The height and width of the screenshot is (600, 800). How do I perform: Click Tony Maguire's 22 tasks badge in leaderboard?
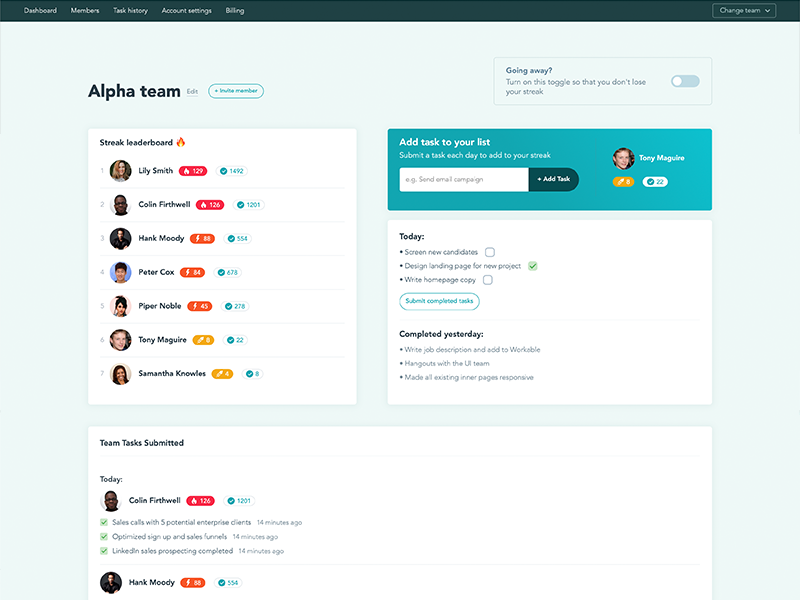[x=235, y=340]
